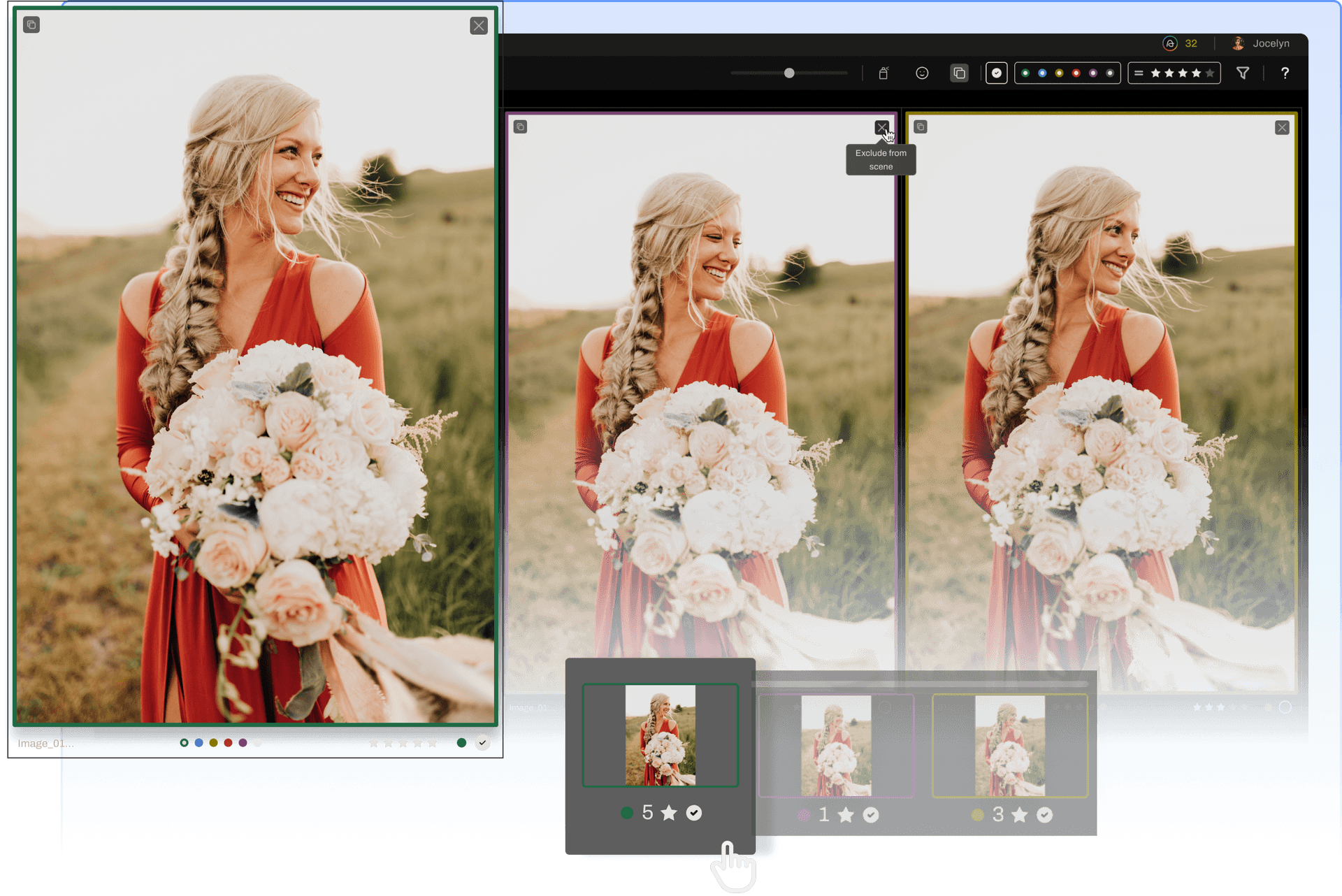Click the credits logo icon next to 32
This screenshot has height=896, width=1342.
(x=1170, y=43)
